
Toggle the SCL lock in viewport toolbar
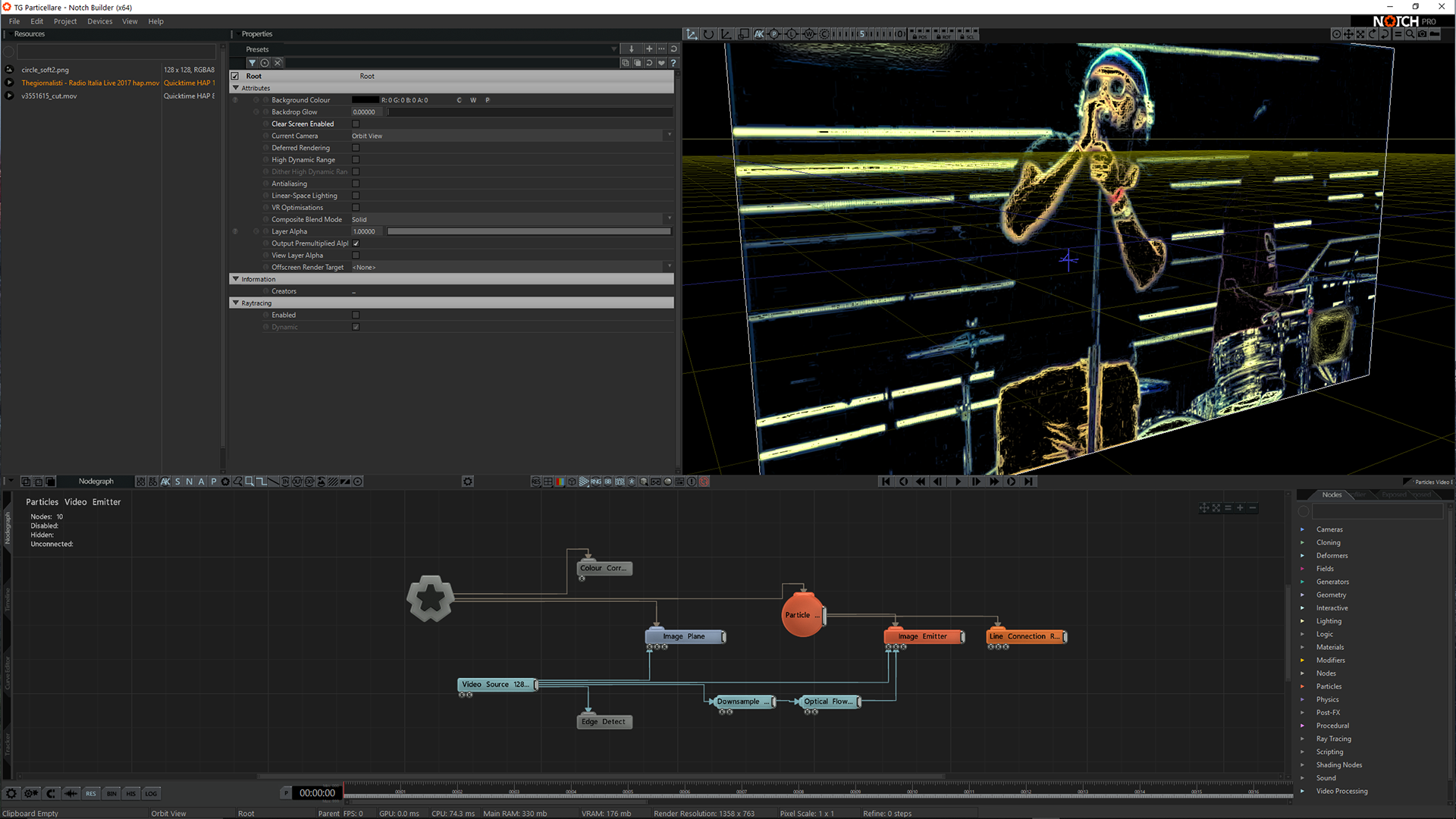click(967, 34)
